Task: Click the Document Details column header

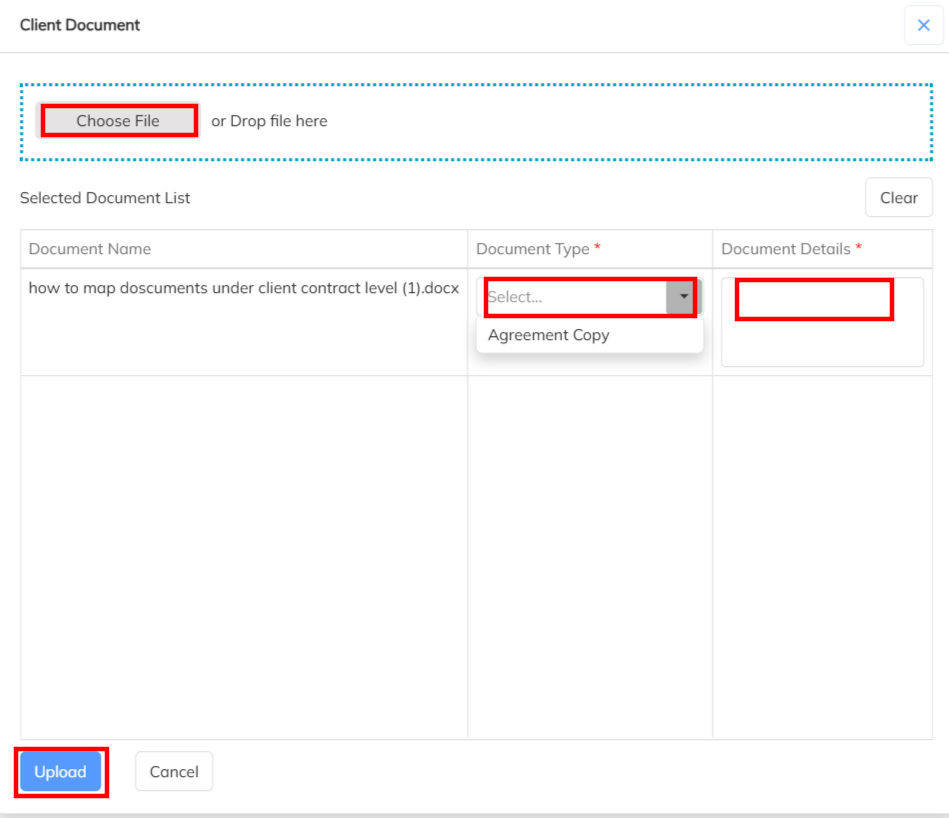Action: 785,249
